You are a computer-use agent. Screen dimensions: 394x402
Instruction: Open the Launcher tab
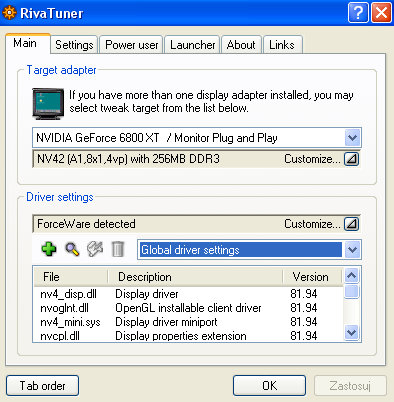pyautogui.click(x=192, y=45)
